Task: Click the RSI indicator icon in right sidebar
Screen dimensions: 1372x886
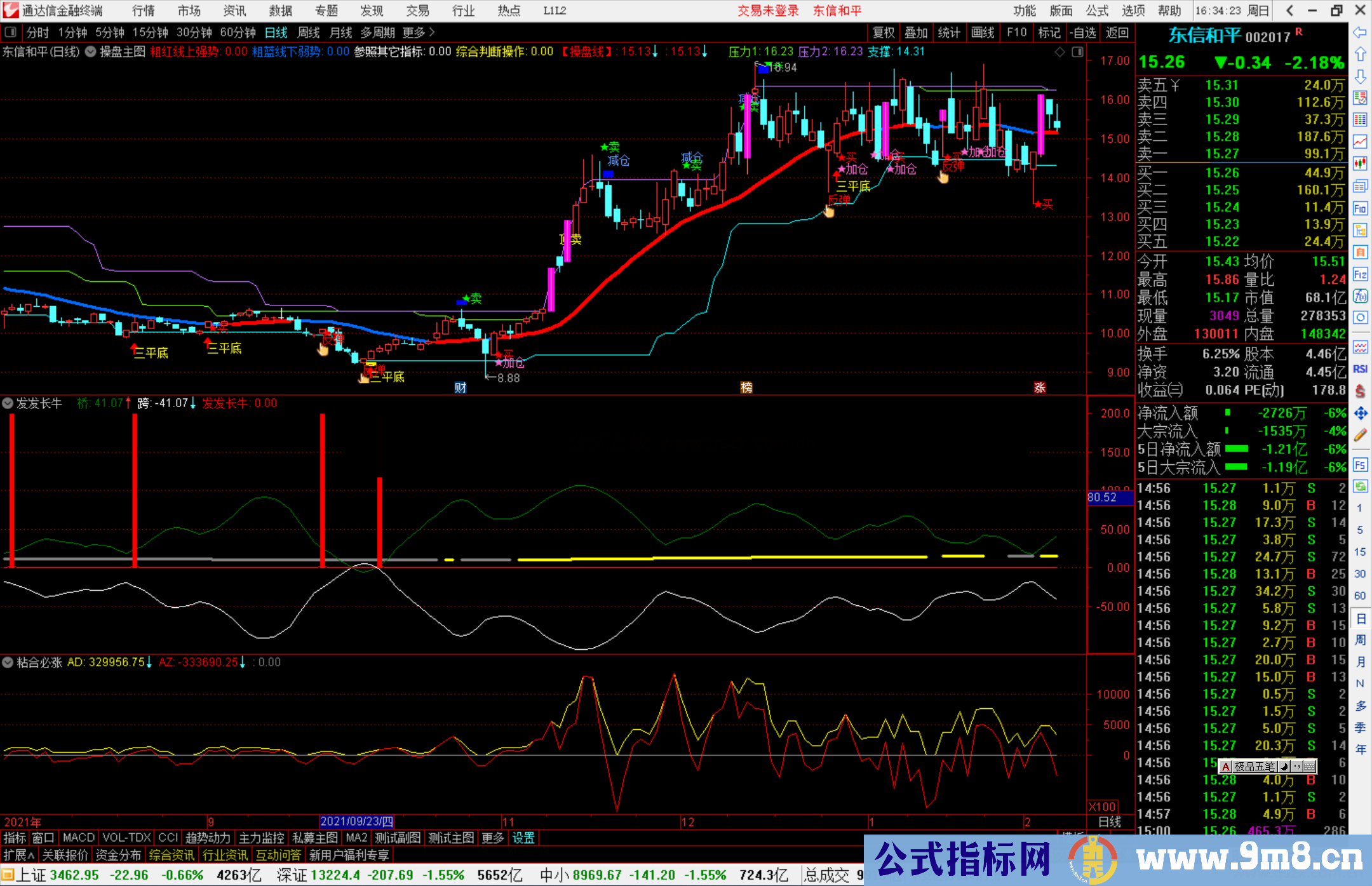Action: pyautogui.click(x=1360, y=367)
